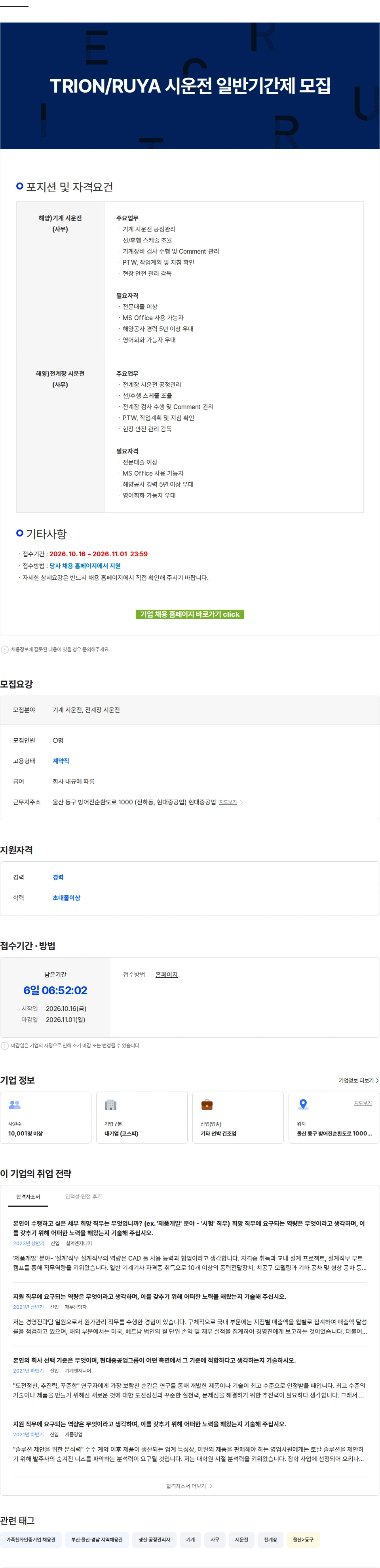The image size is (380, 1568).
Task: Open the 문의 link below the posting
Action: 86,650
